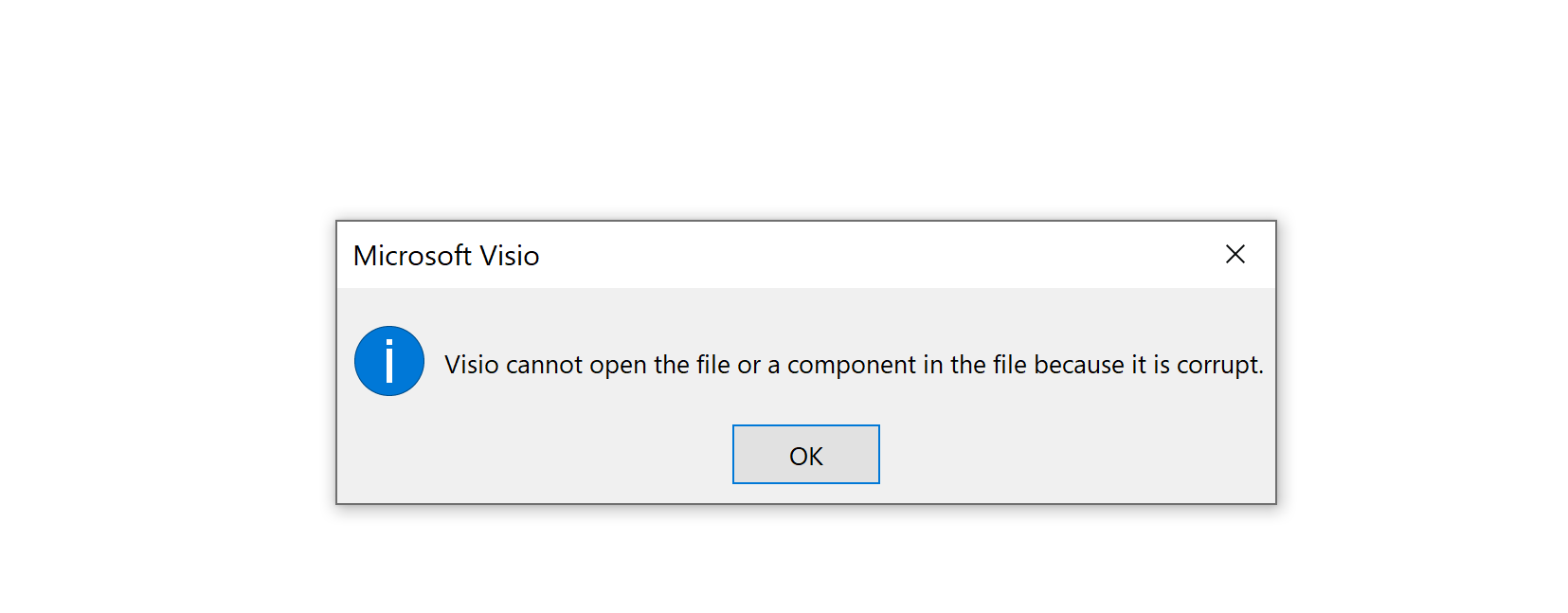Click the Microsoft Visio title text
1568x613 pixels.
tap(446, 256)
